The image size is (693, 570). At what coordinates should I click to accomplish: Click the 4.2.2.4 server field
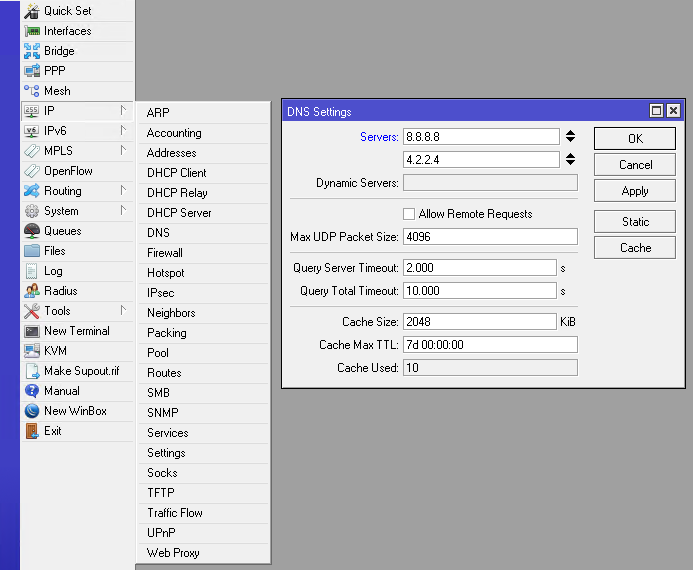(x=481, y=160)
